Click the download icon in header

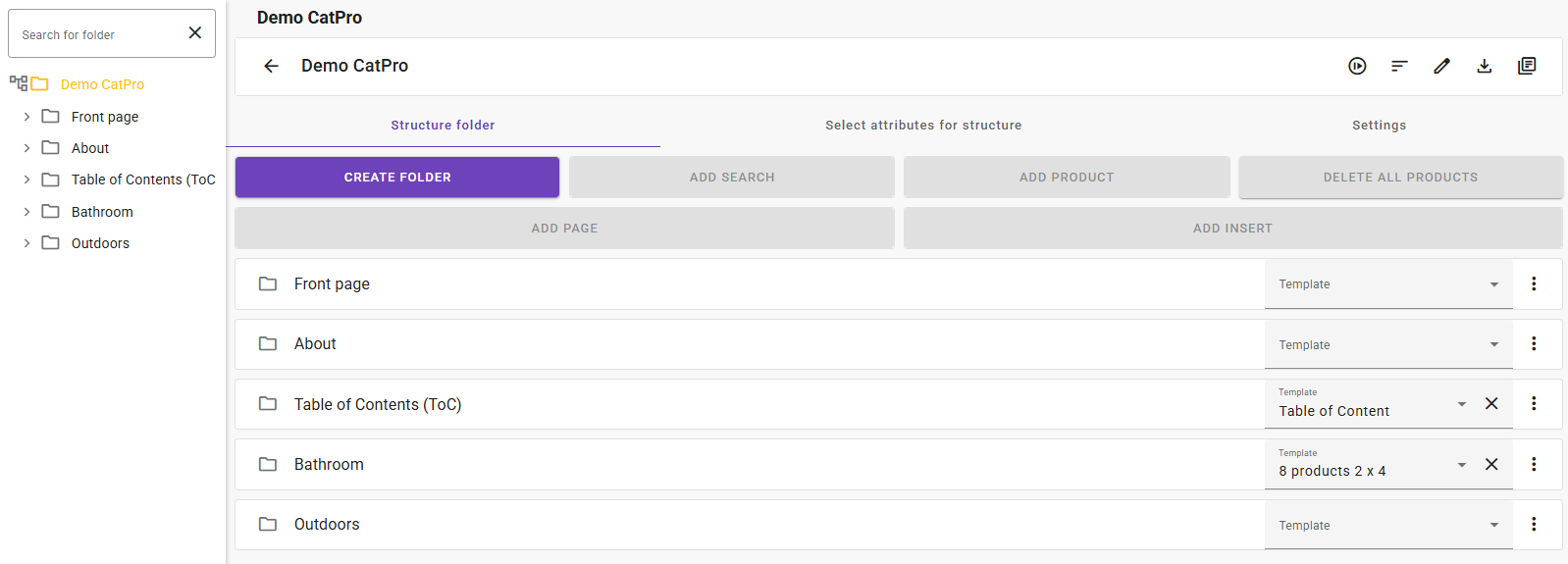[x=1485, y=66]
